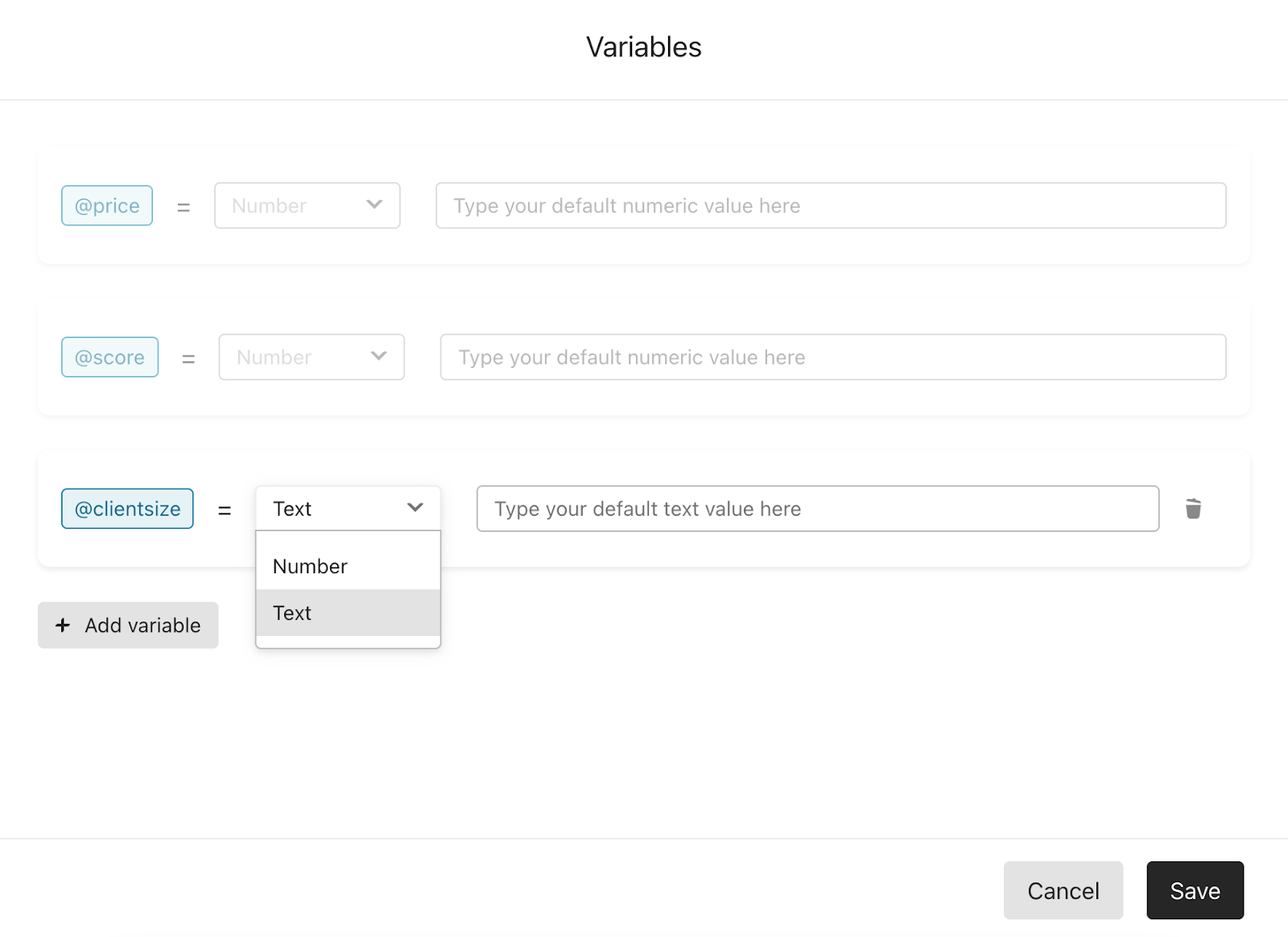1288x937 pixels.
Task: Click the Variables dialog title
Action: tap(644, 47)
